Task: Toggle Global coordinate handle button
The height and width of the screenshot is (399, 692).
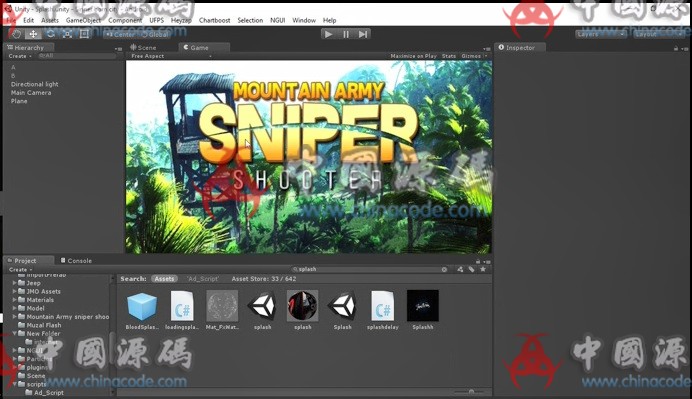Action: point(154,34)
